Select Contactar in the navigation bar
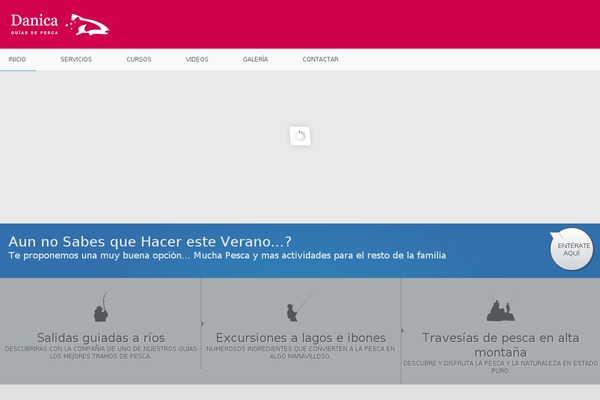The width and height of the screenshot is (600, 400). [320, 59]
